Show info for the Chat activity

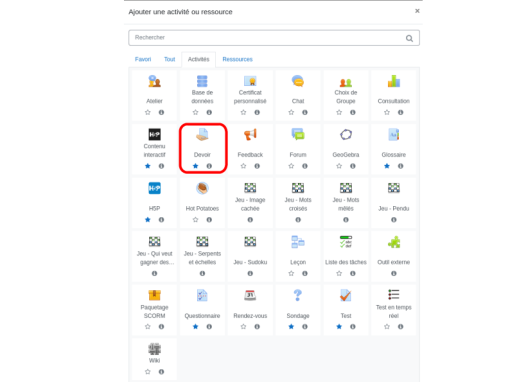pos(305,112)
